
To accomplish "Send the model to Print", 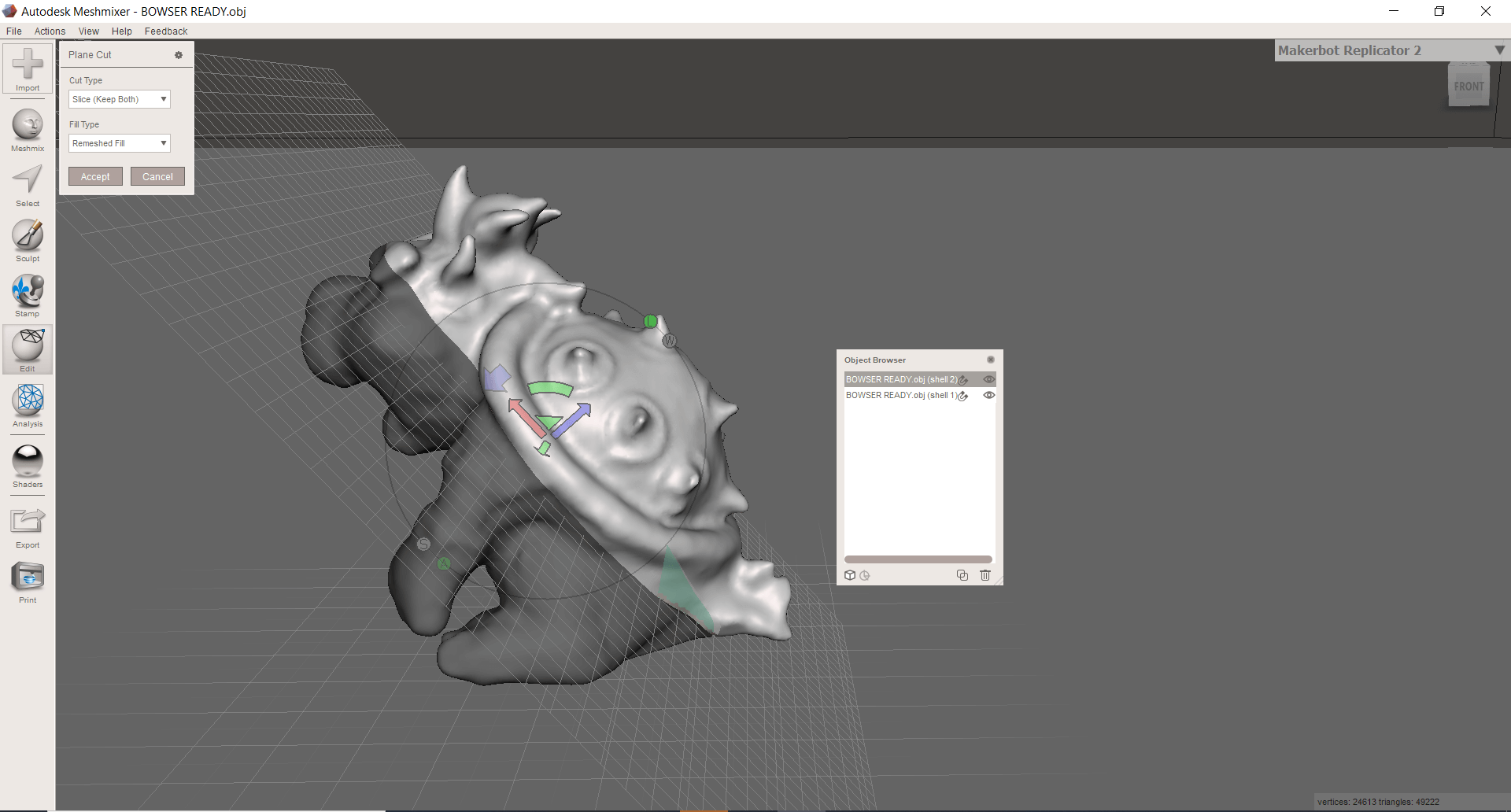I will (28, 582).
